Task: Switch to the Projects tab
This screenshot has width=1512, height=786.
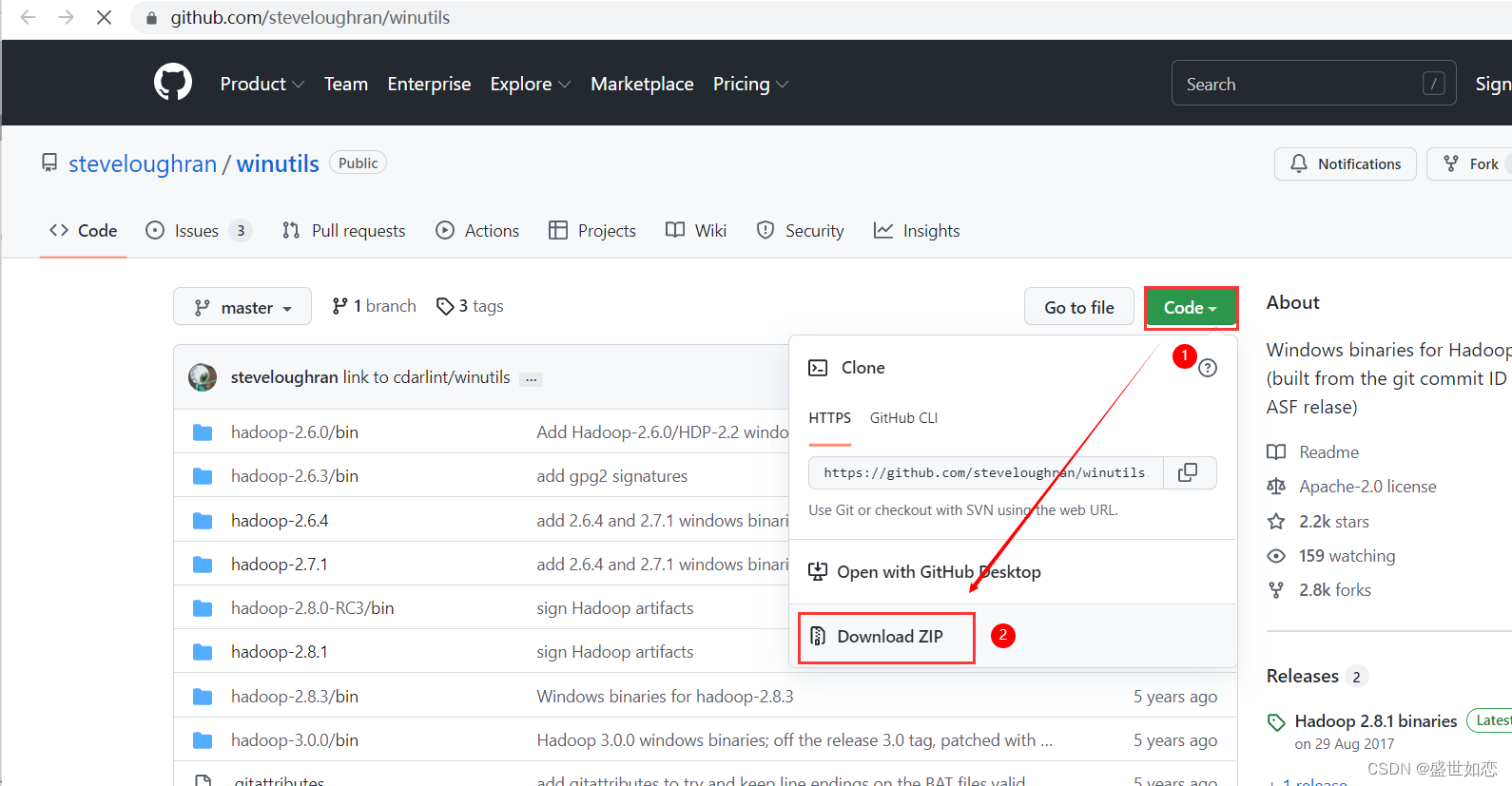Action: [592, 231]
